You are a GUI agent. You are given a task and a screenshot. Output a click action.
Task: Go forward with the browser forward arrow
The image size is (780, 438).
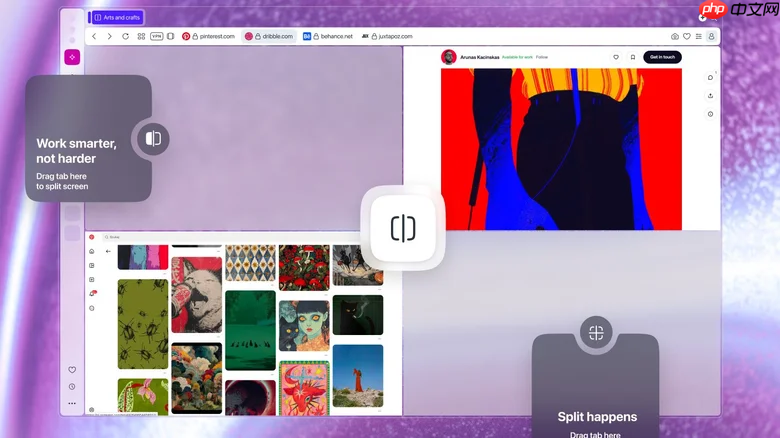[x=109, y=36]
